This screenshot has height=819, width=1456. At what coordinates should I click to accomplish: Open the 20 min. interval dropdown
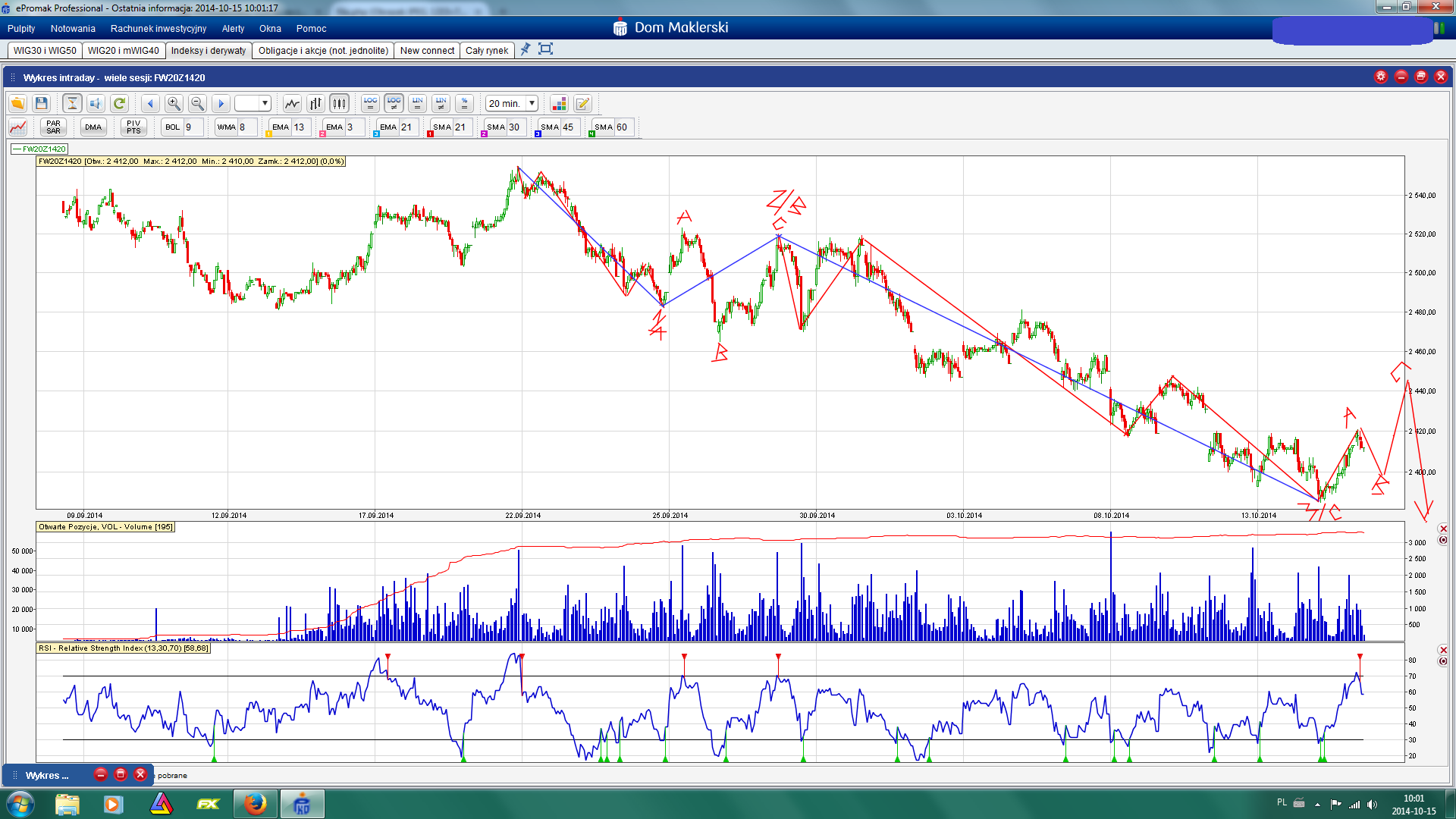532,104
